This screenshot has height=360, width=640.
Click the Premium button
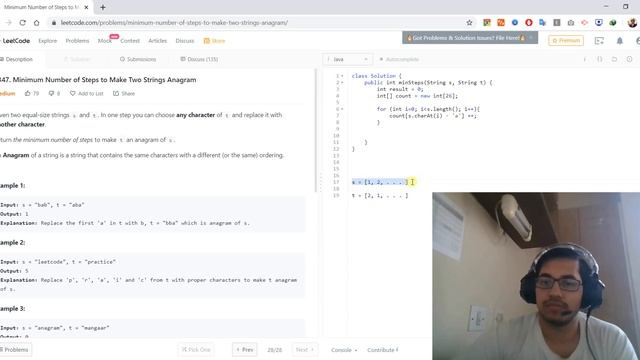click(x=566, y=40)
